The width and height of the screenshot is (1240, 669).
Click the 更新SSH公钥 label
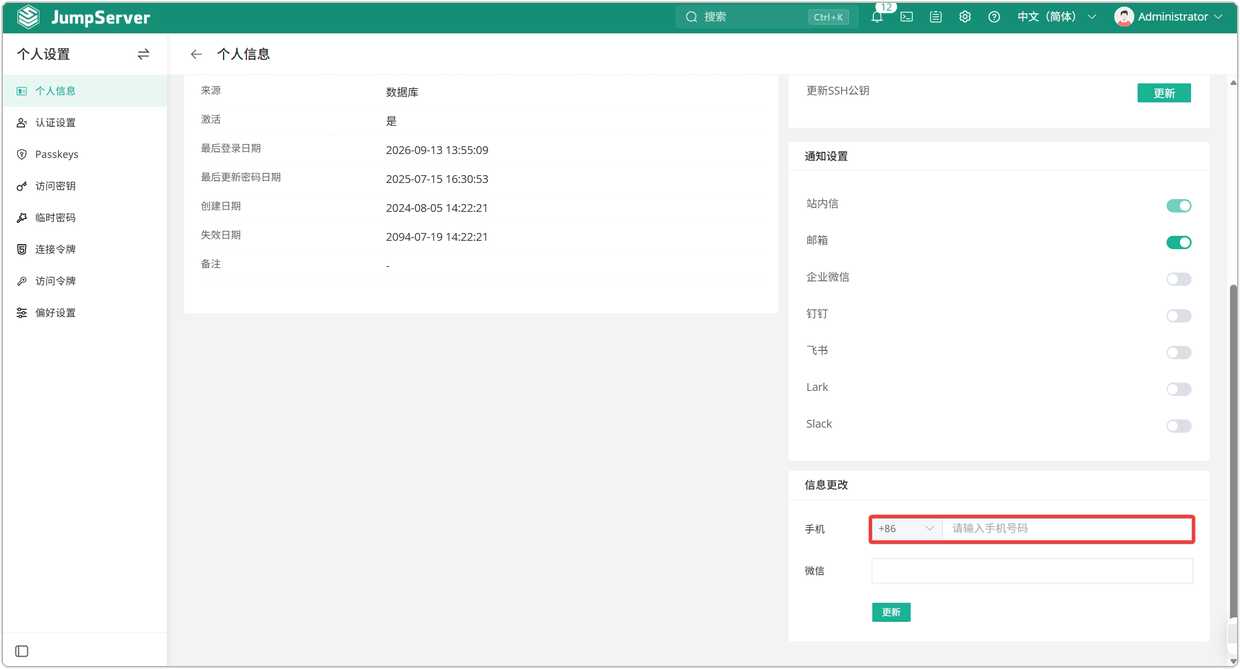coord(838,91)
